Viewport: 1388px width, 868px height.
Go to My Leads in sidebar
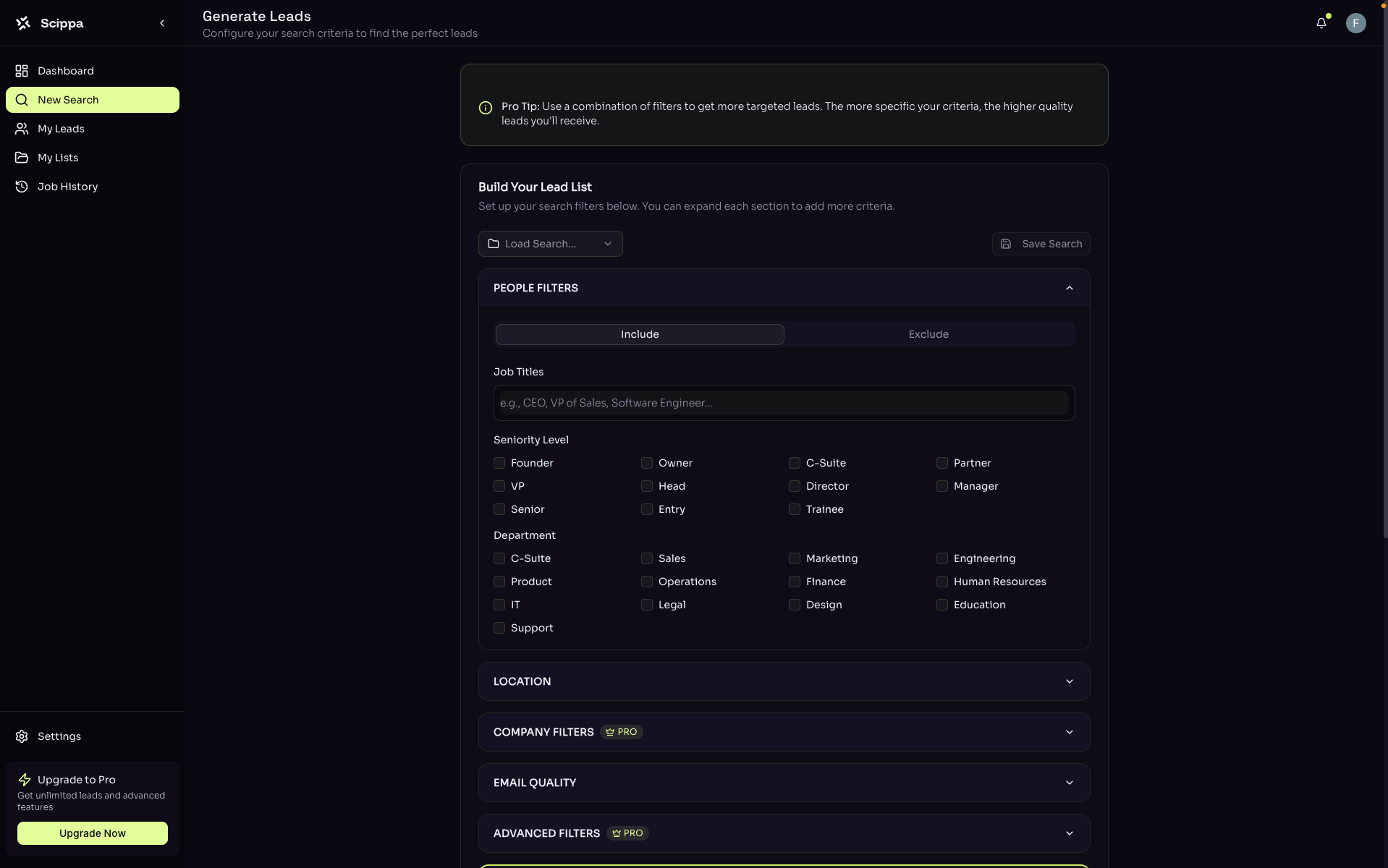pos(61,129)
